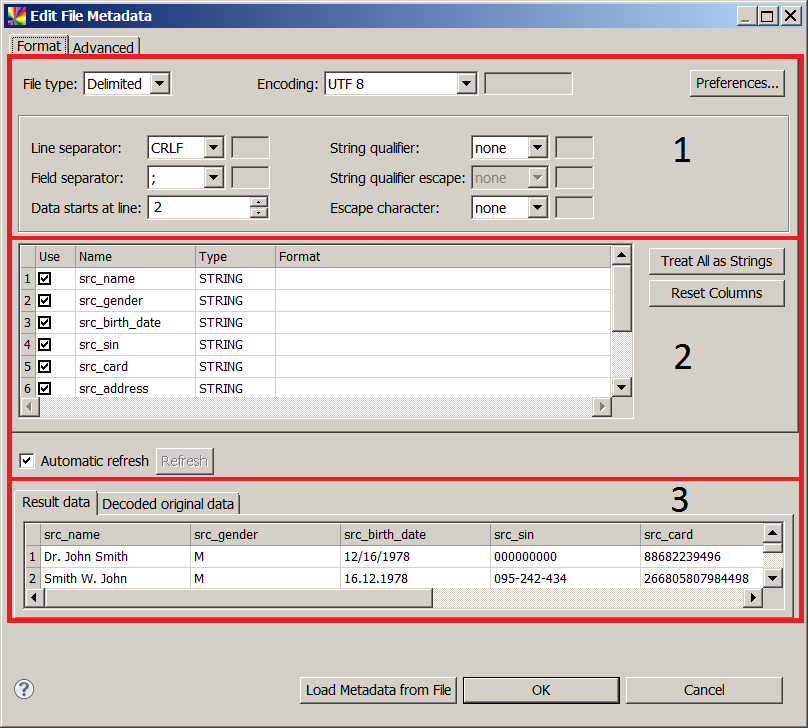
Task: Open the File type dropdown
Action: [x=160, y=84]
